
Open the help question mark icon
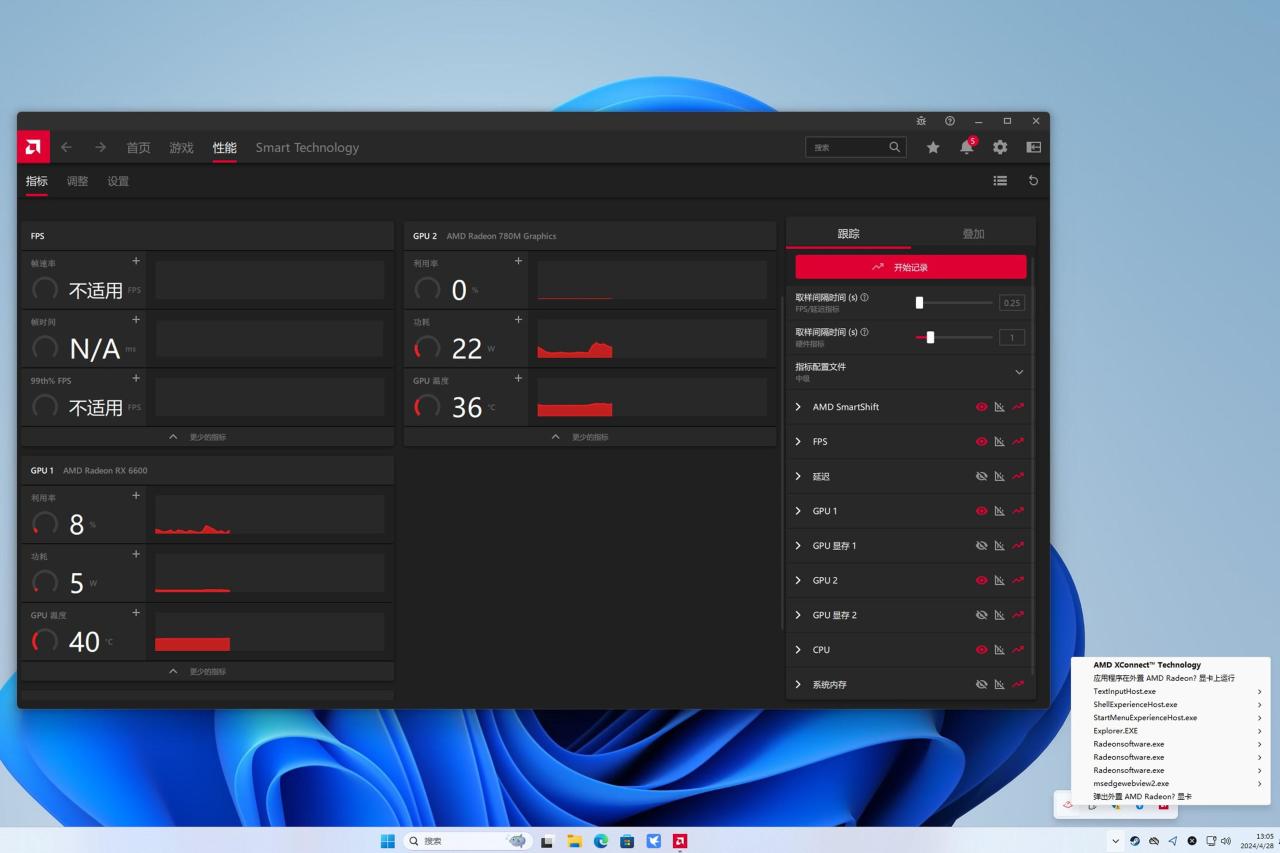(x=950, y=121)
